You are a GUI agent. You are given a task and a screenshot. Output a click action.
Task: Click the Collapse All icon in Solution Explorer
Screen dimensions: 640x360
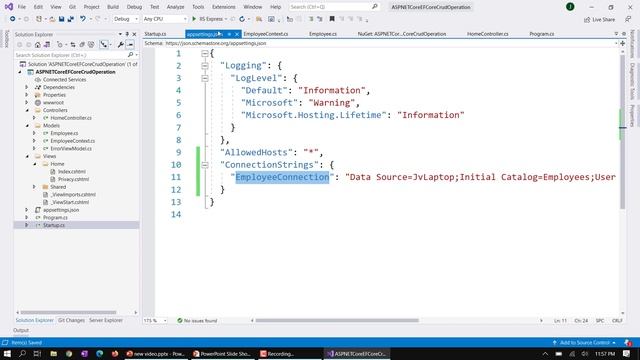82,44
